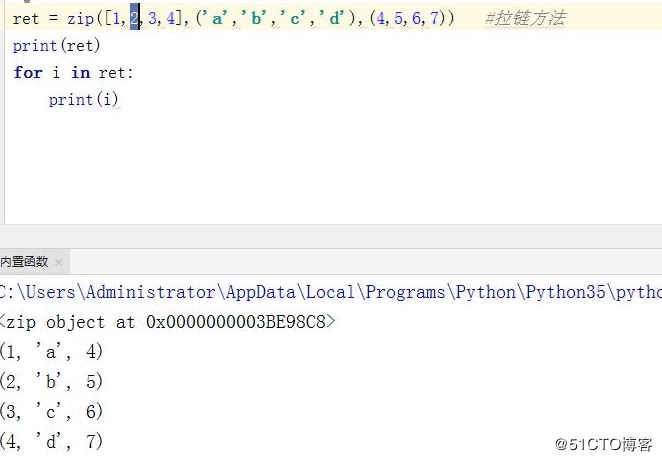
Task: Click the output line (4, 'd', 7)
Action: (52, 441)
